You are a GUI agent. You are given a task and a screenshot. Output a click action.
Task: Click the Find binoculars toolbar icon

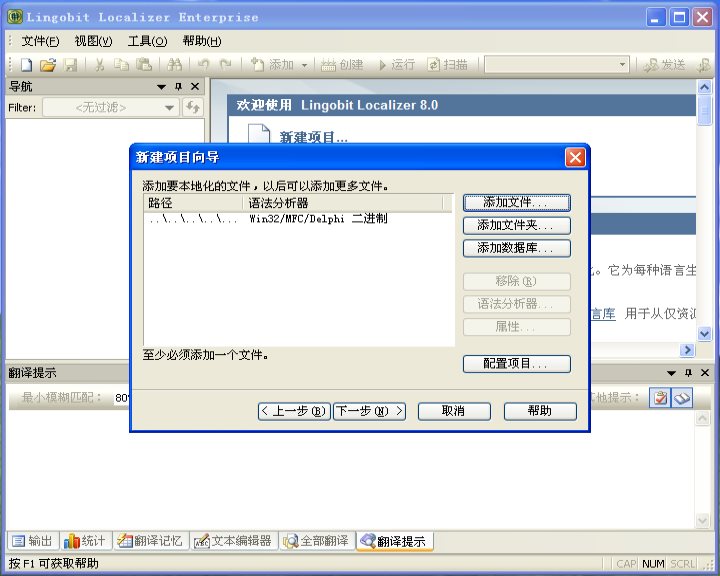(174, 65)
